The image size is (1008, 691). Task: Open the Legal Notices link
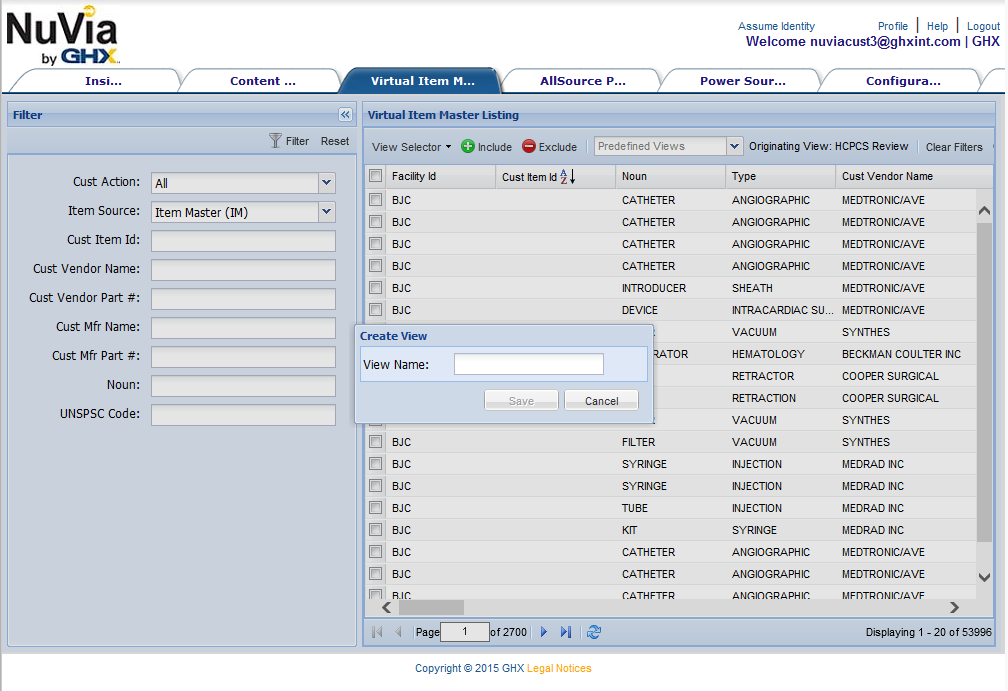point(559,668)
